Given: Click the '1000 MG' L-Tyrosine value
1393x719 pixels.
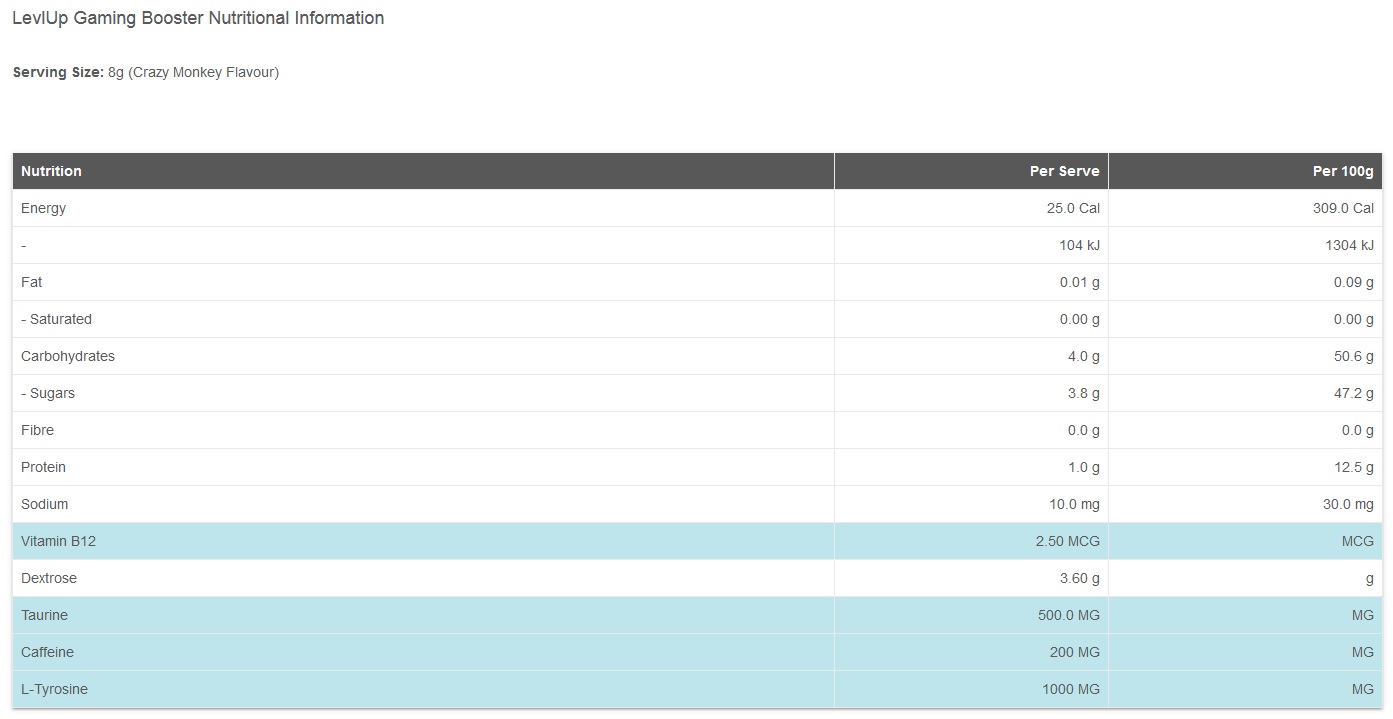Looking at the screenshot, I should coord(1072,689).
